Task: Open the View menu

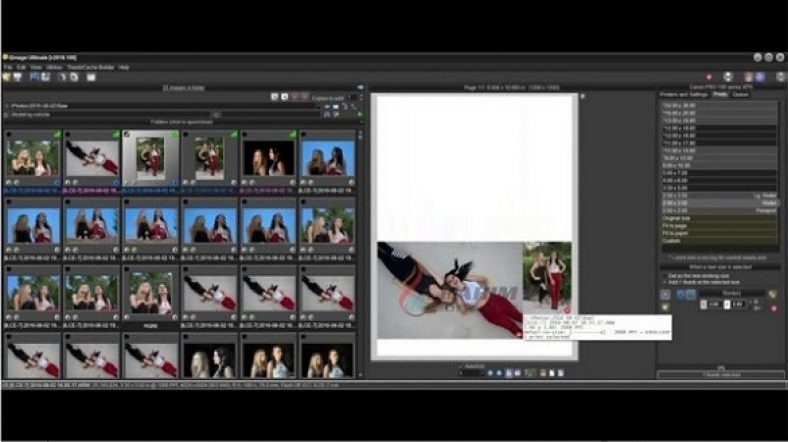Action: coord(36,67)
